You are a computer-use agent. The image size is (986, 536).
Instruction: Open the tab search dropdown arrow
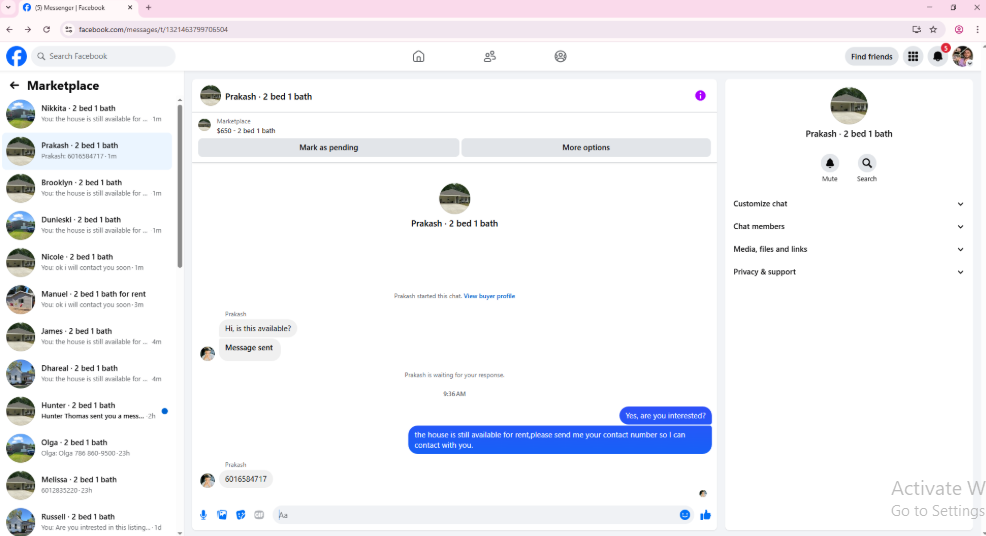(8, 8)
